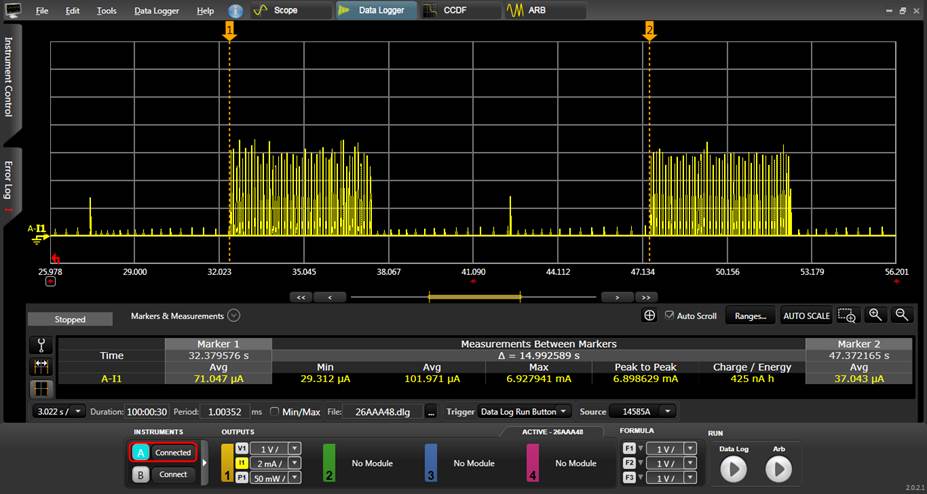Select marker 2 flag on the graph
The image size is (927, 494).
pos(650,31)
